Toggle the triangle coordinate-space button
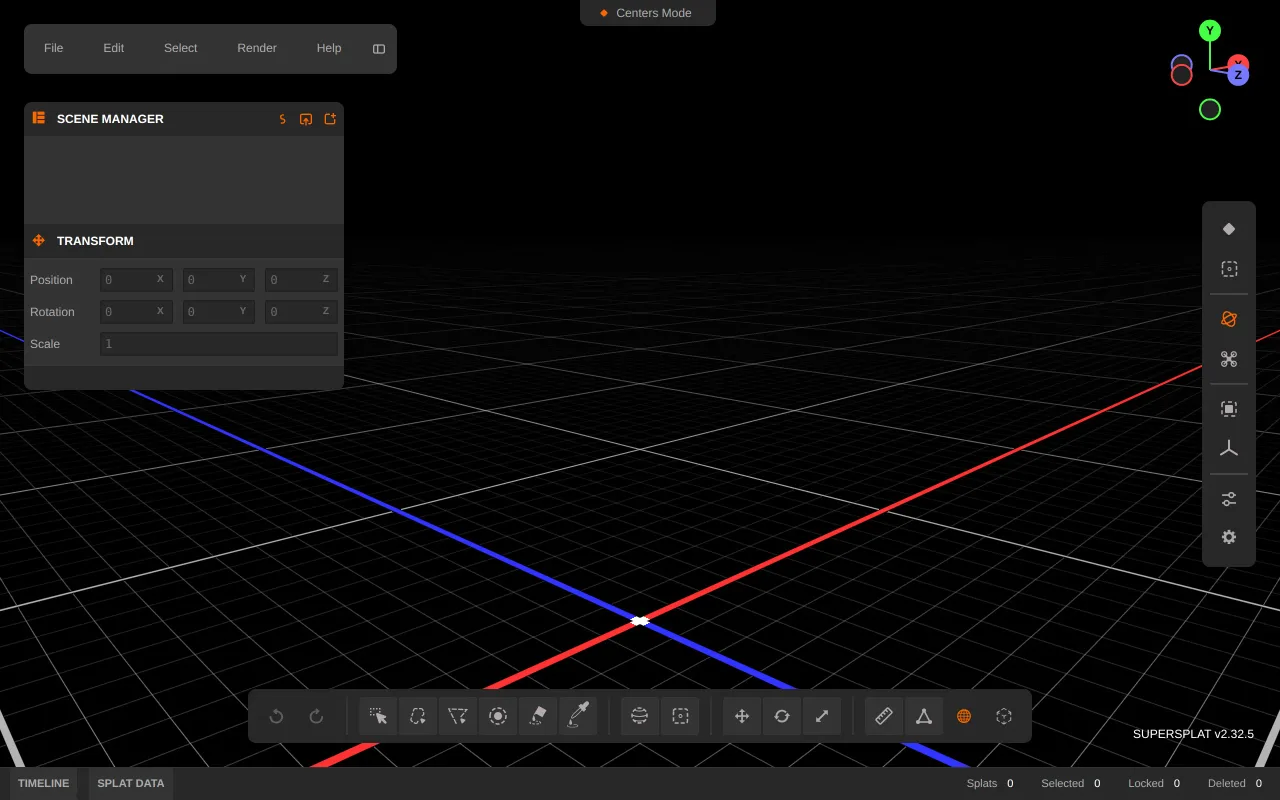This screenshot has height=800, width=1280. pyautogui.click(x=924, y=716)
